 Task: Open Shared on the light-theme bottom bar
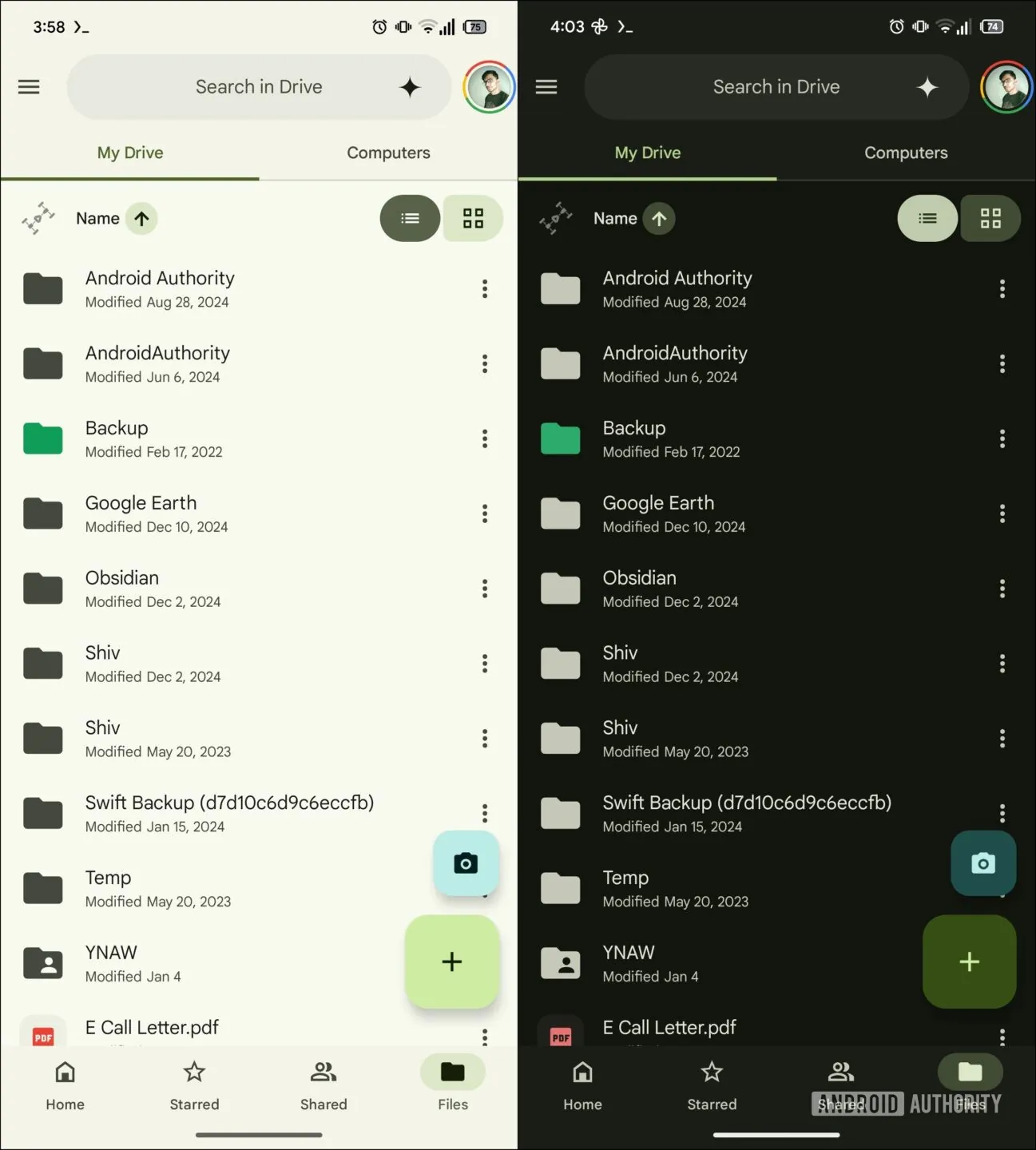324,1085
